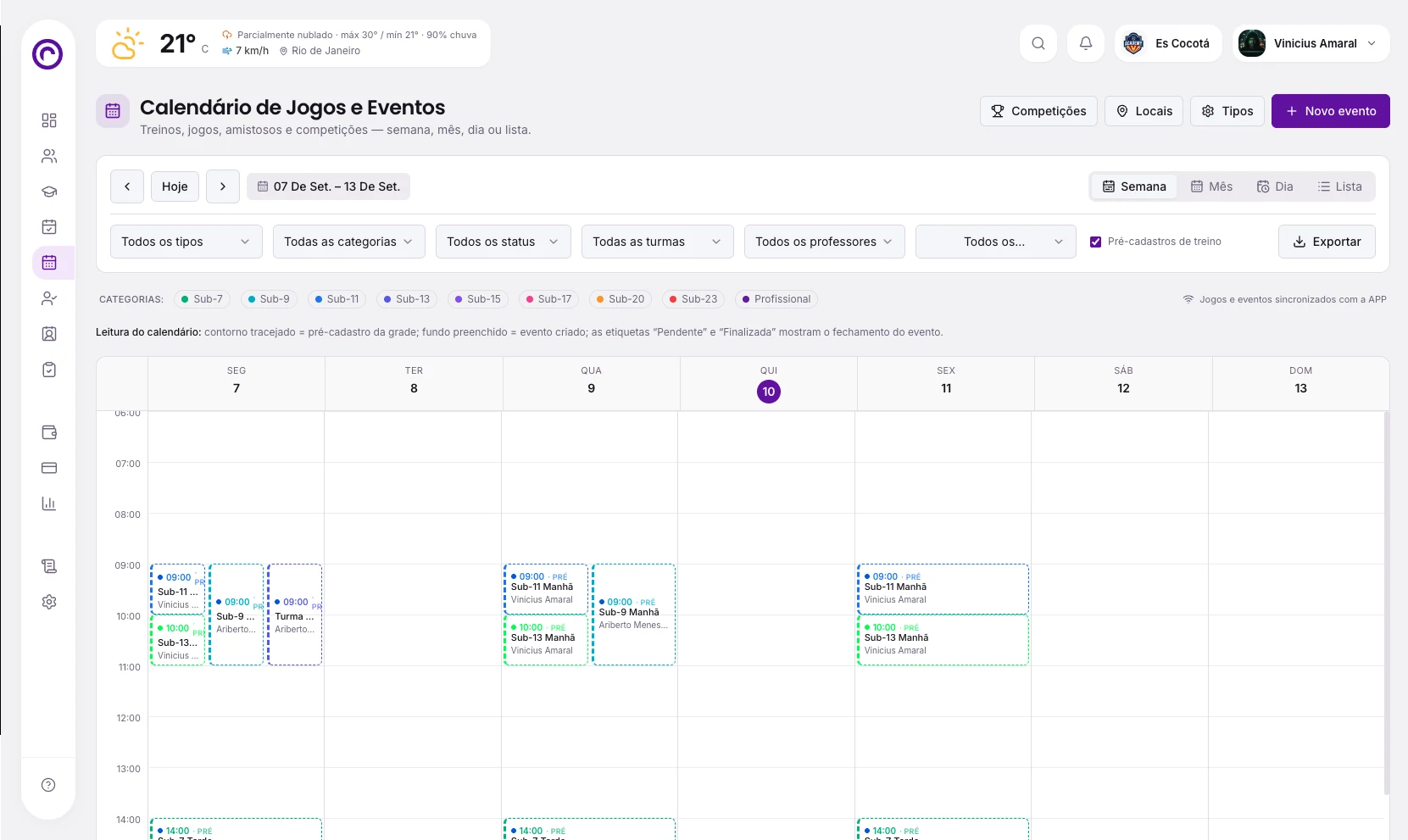Screen dimensions: 1408x840
Task: Open the settings gear in sidebar
Action: tap(49, 602)
